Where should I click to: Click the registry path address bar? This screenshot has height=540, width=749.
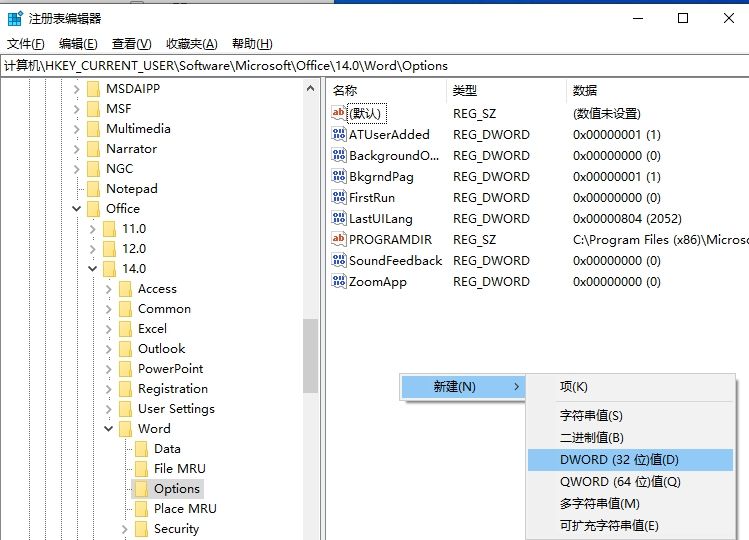point(374,66)
